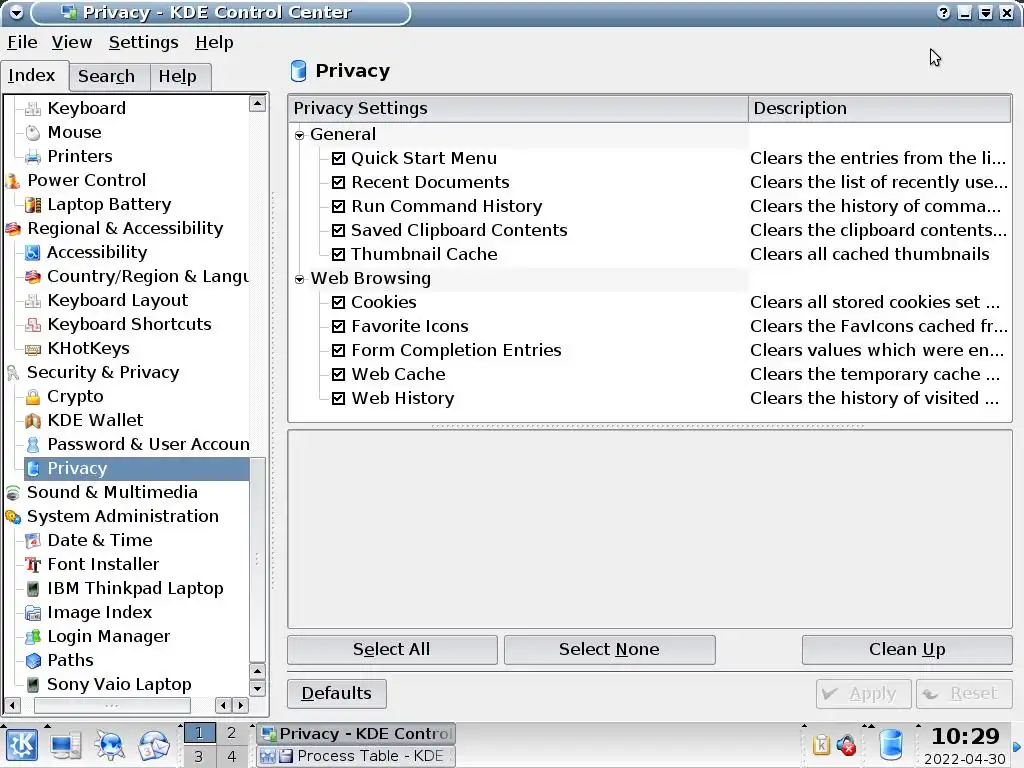
Task: Click the Sound & Multimedia category icon
Action: click(x=13, y=492)
